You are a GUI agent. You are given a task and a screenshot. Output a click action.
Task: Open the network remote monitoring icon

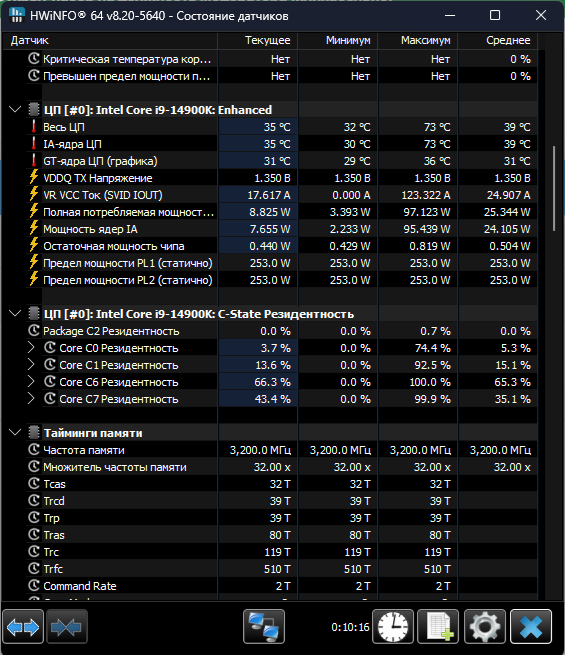[x=264, y=627]
